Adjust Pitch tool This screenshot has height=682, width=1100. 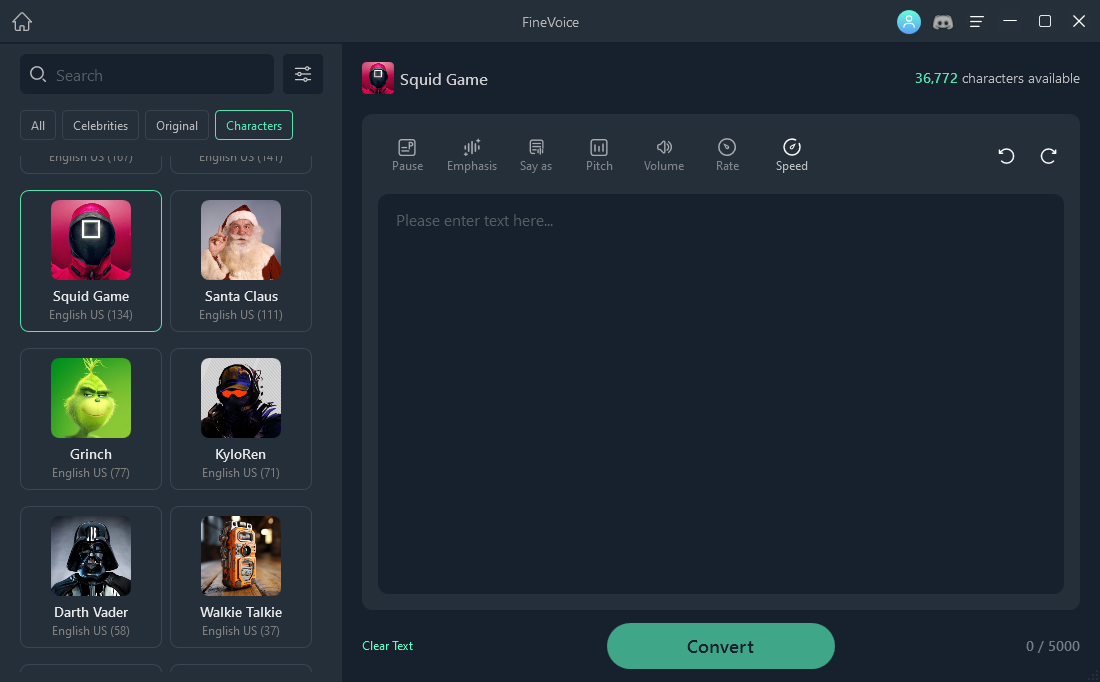click(x=599, y=155)
